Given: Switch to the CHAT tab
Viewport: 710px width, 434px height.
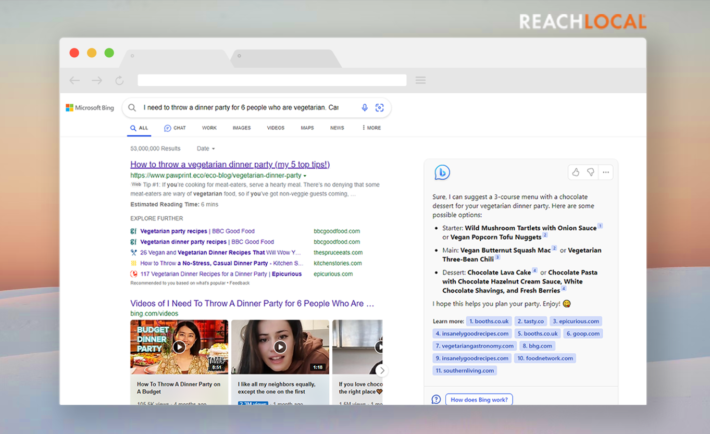Looking at the screenshot, I should click(x=175, y=128).
